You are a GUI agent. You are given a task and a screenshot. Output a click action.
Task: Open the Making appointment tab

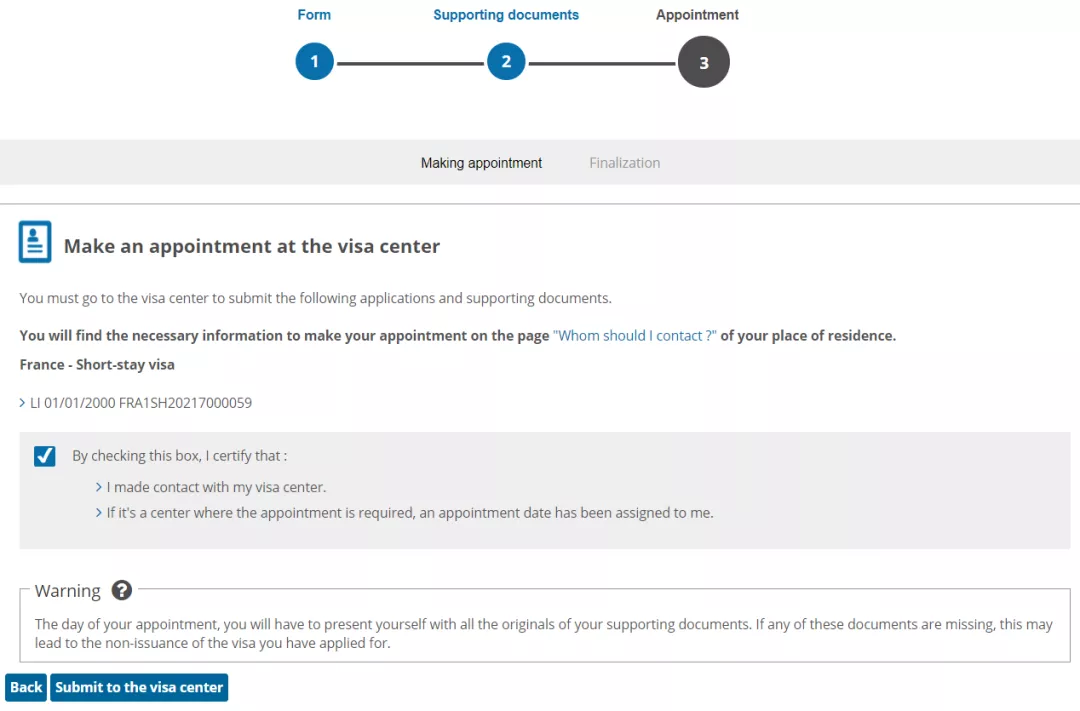pos(481,163)
